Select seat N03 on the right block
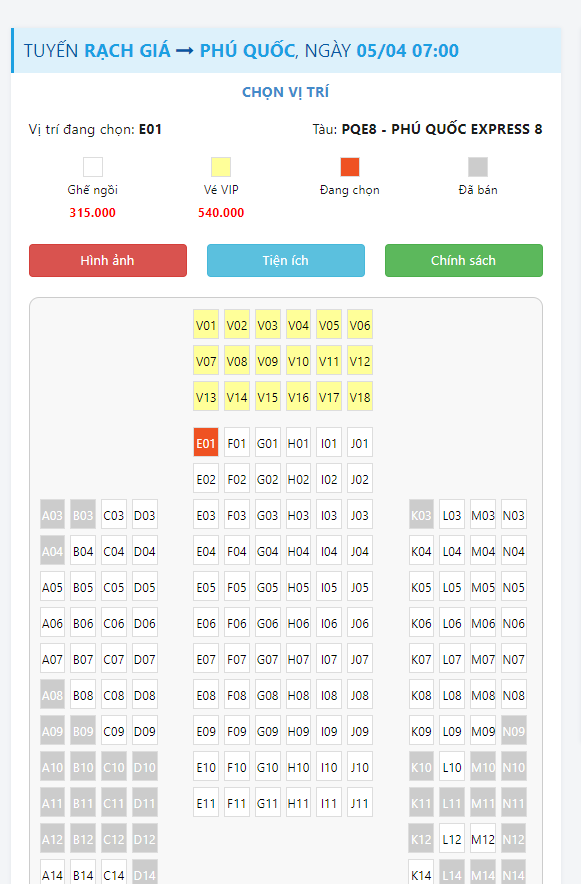Screen dimensions: 581x884 [x=513, y=516]
